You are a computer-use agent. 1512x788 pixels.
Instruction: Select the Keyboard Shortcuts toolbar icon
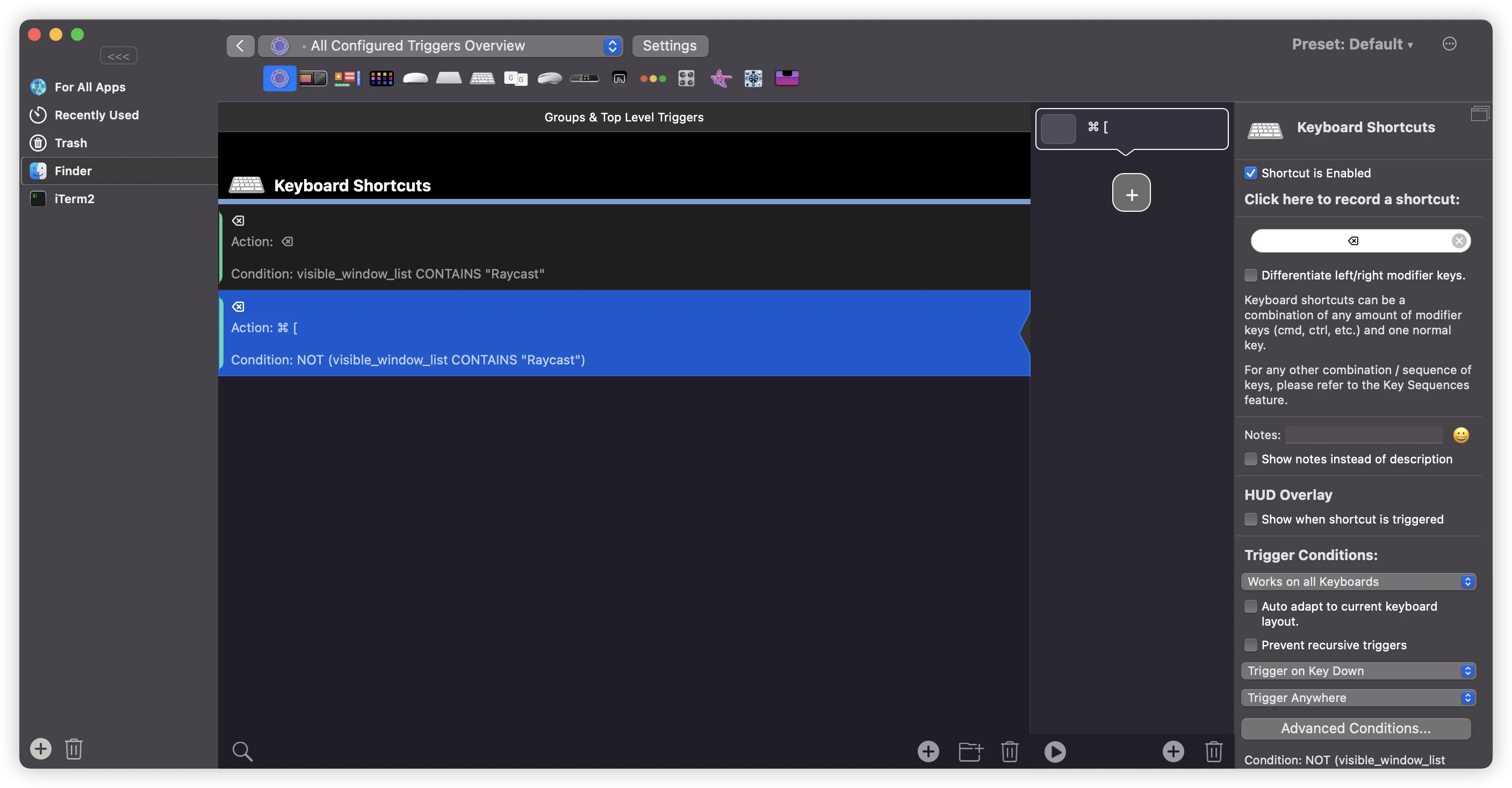(x=483, y=78)
